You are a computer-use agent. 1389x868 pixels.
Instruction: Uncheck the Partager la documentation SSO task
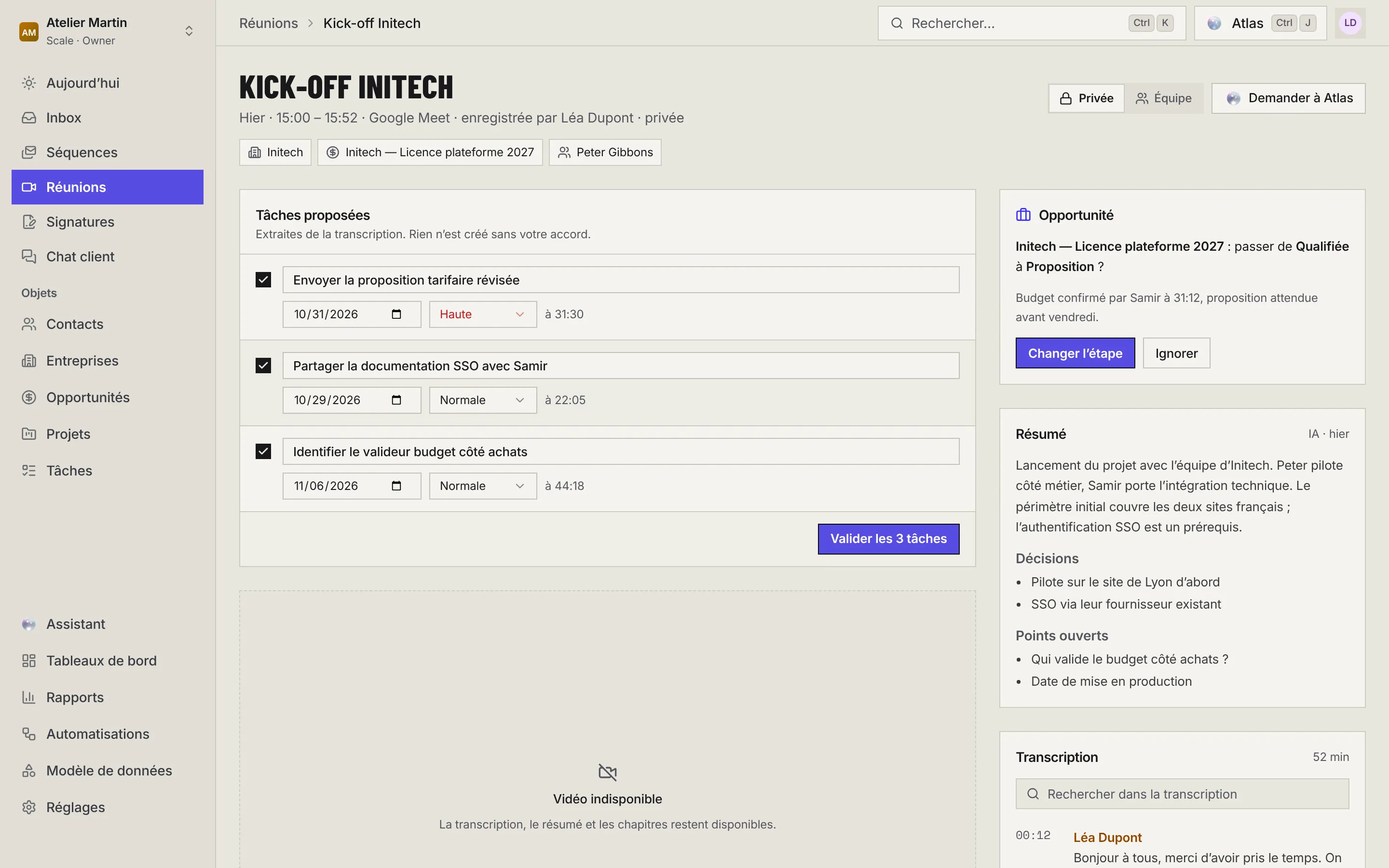click(x=263, y=366)
